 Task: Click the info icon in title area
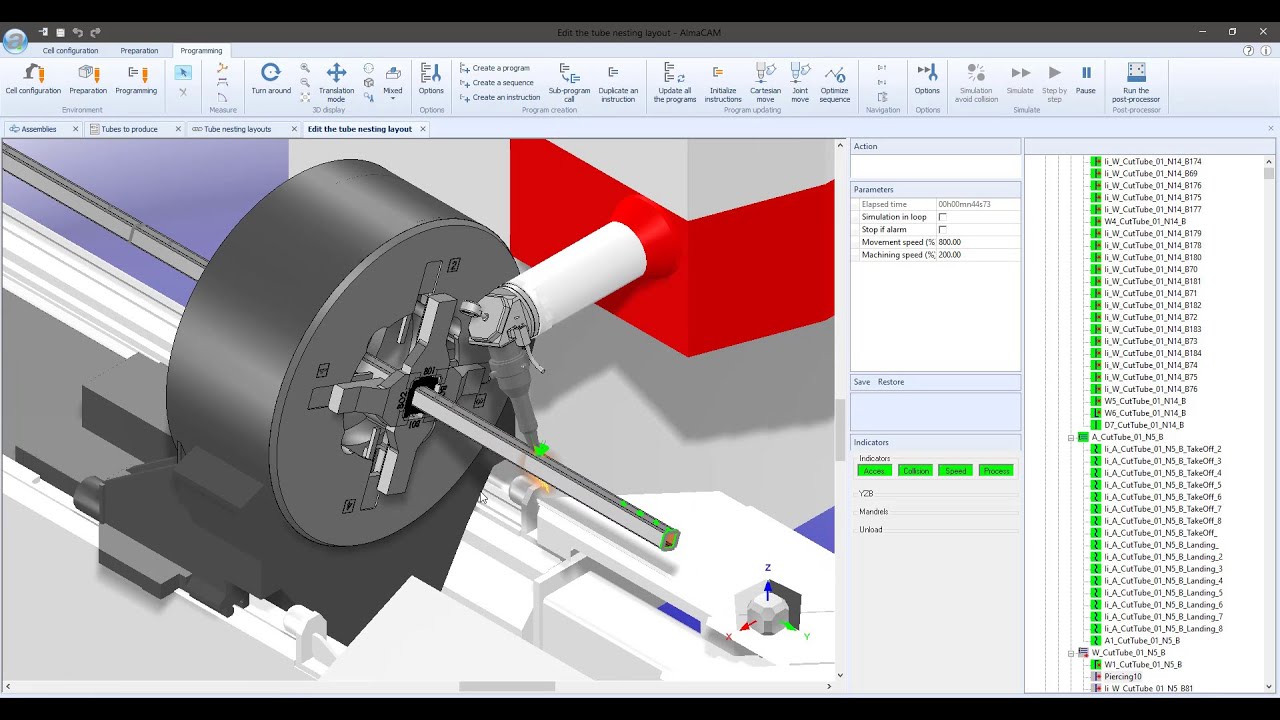click(x=1266, y=51)
